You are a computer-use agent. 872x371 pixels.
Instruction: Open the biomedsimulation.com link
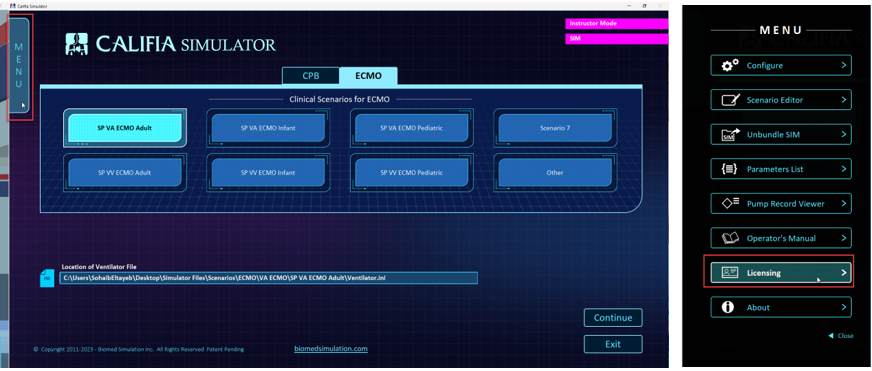click(x=331, y=349)
